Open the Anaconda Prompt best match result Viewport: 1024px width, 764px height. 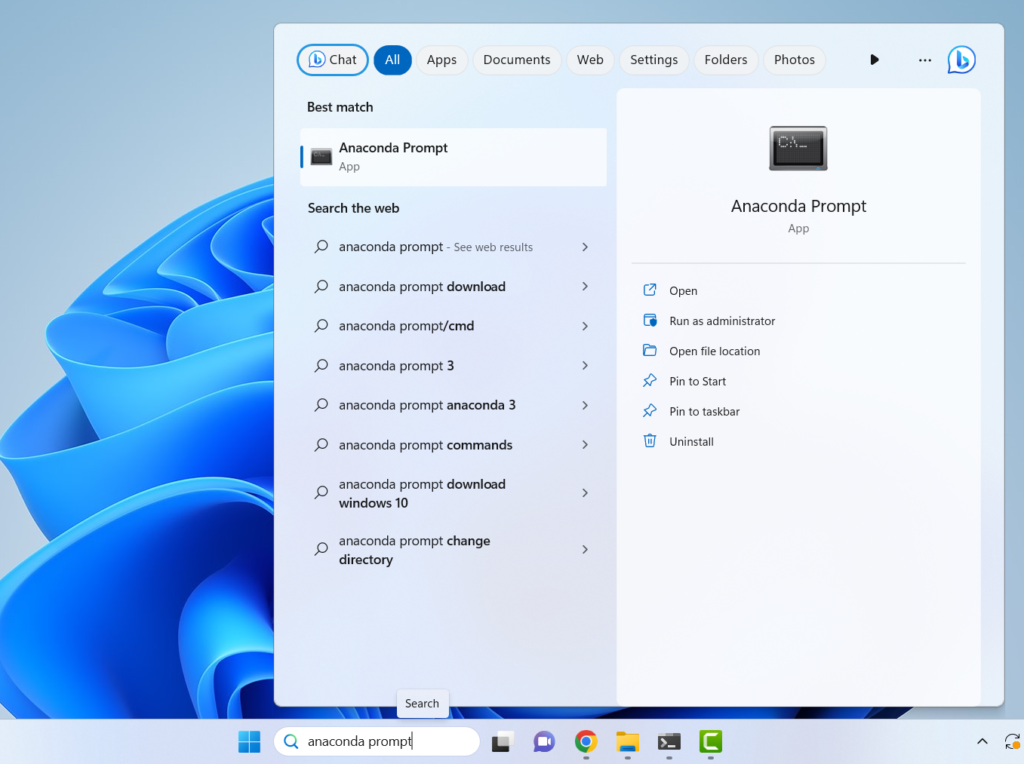453,157
